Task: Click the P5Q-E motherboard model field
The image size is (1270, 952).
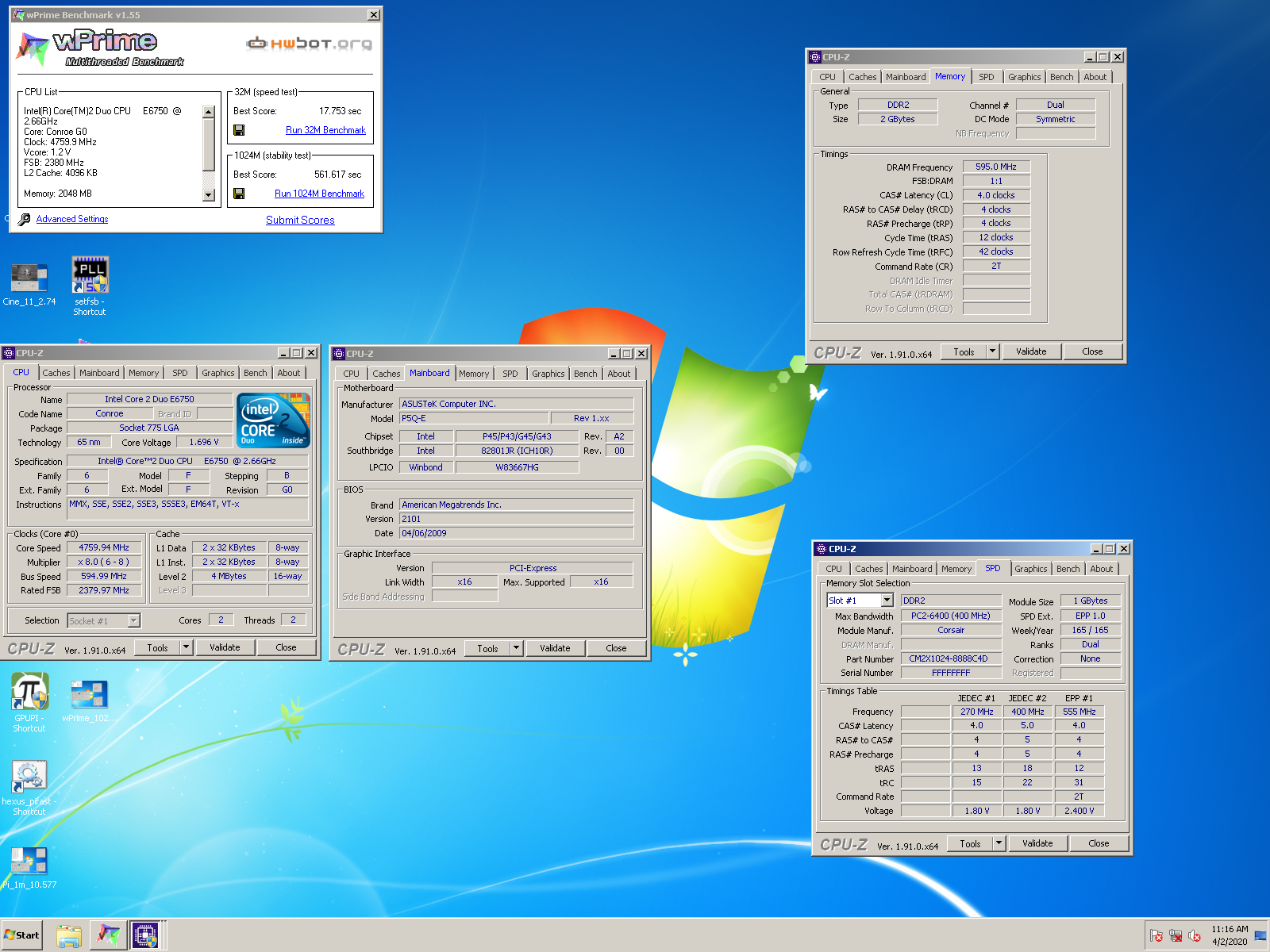Action: coord(474,418)
